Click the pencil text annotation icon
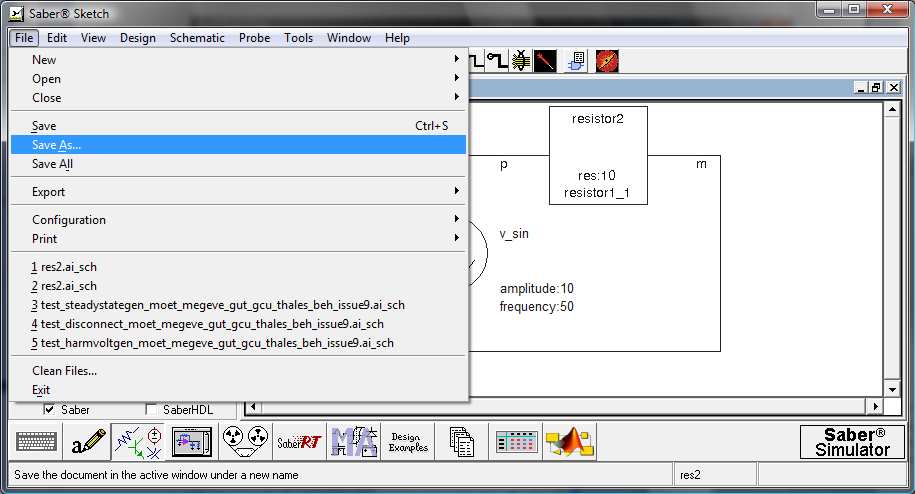This screenshot has width=915, height=494. point(88,442)
